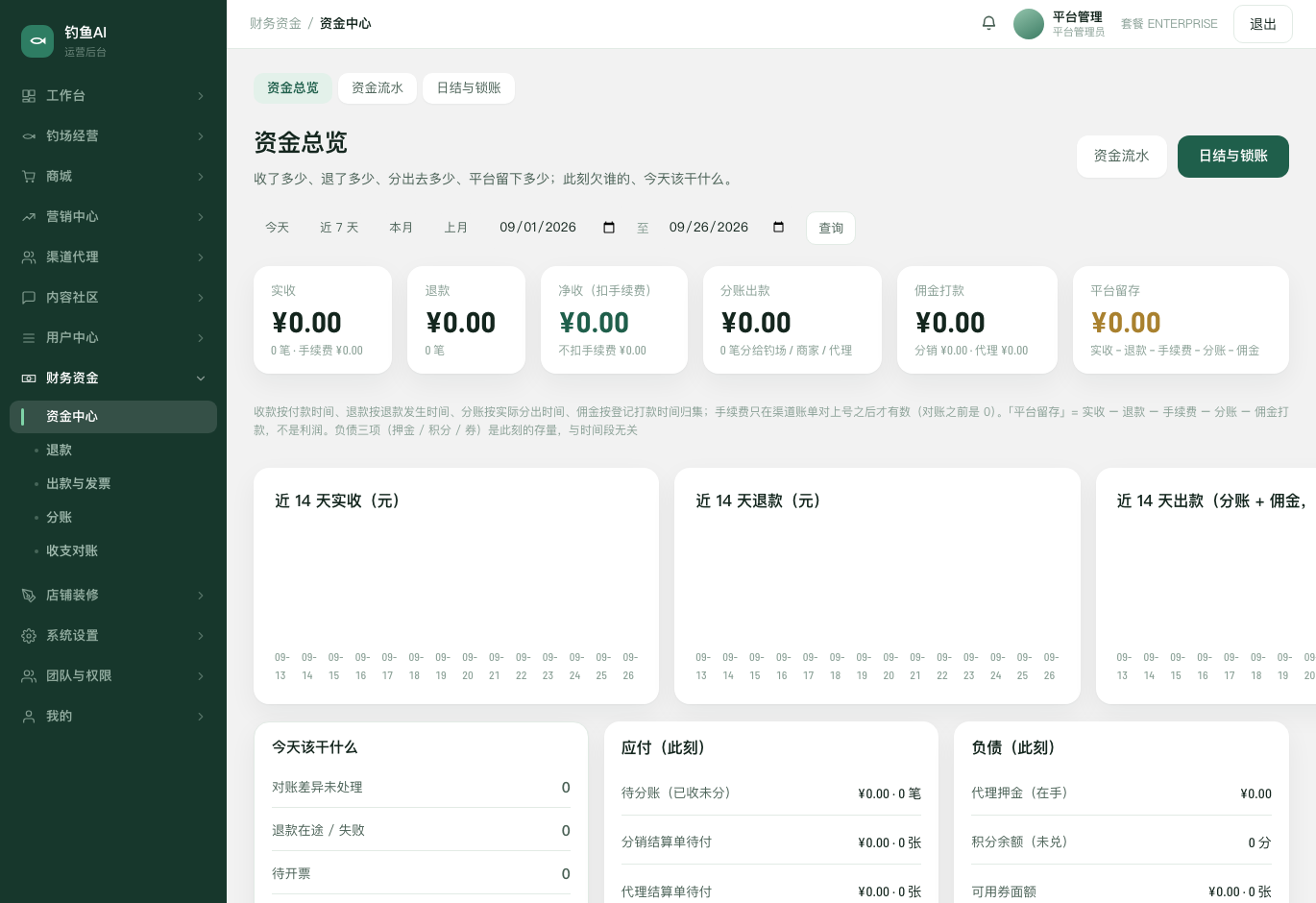Viewport: 1316px width, 903px height.
Task: Click the 我的 person icon
Action: tap(29, 717)
